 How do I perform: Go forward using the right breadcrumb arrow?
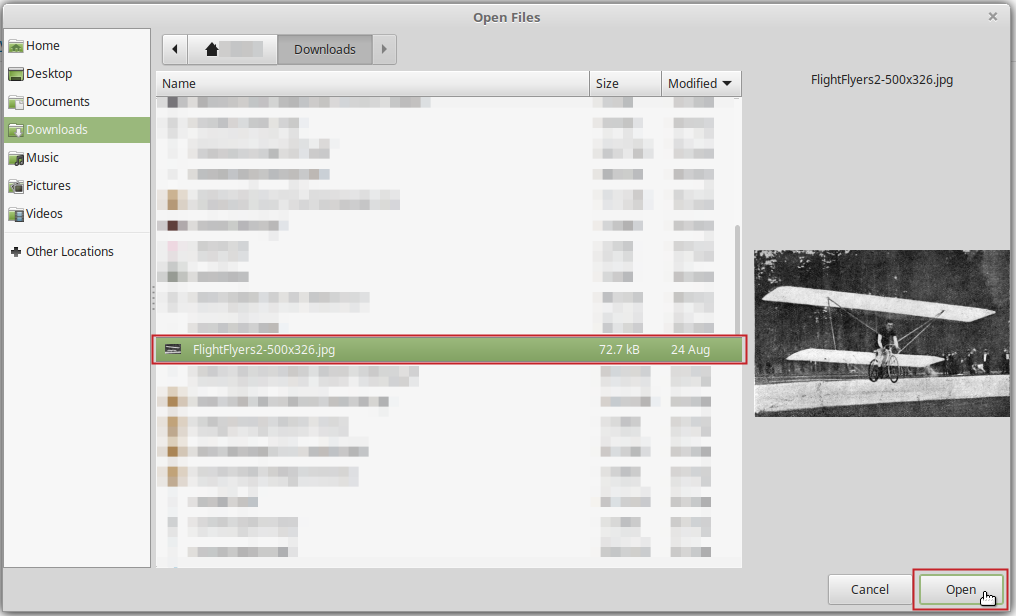coord(385,48)
